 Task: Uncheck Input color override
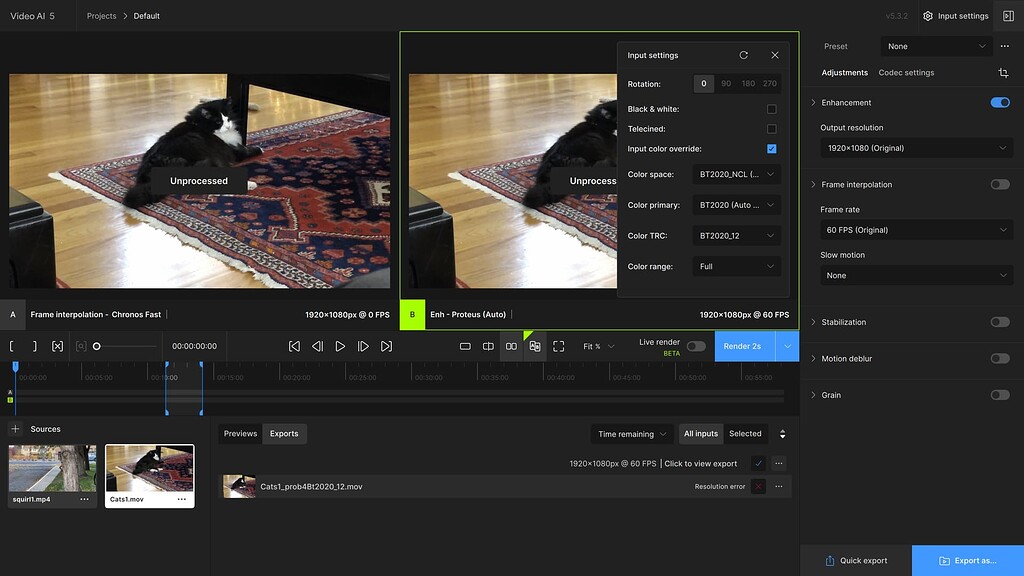coord(771,149)
